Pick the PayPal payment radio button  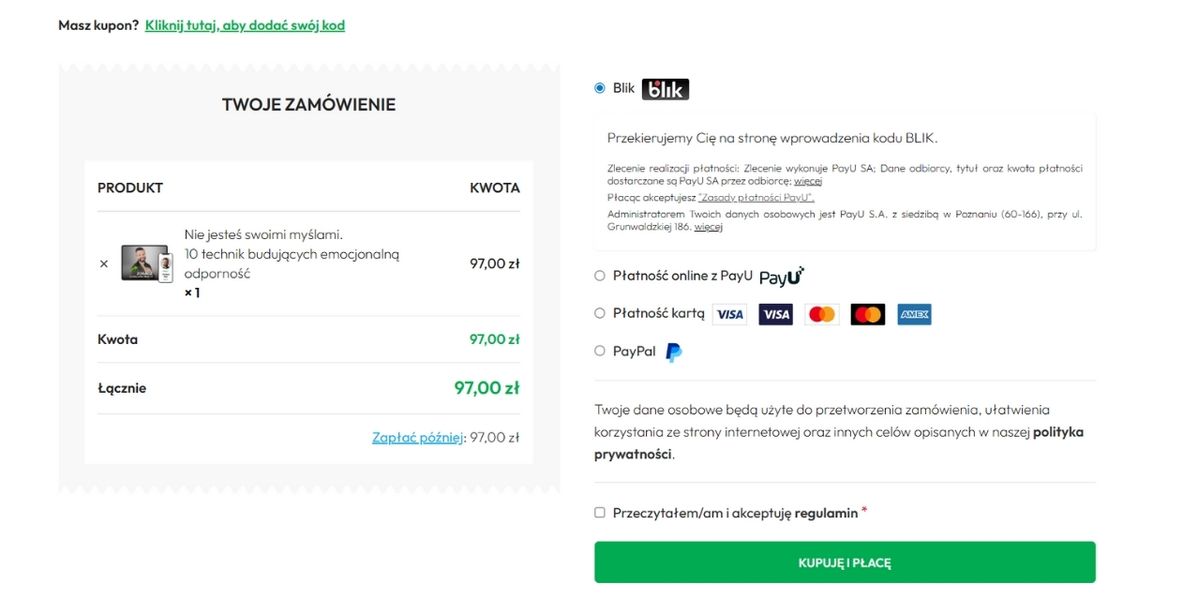pyautogui.click(x=600, y=351)
